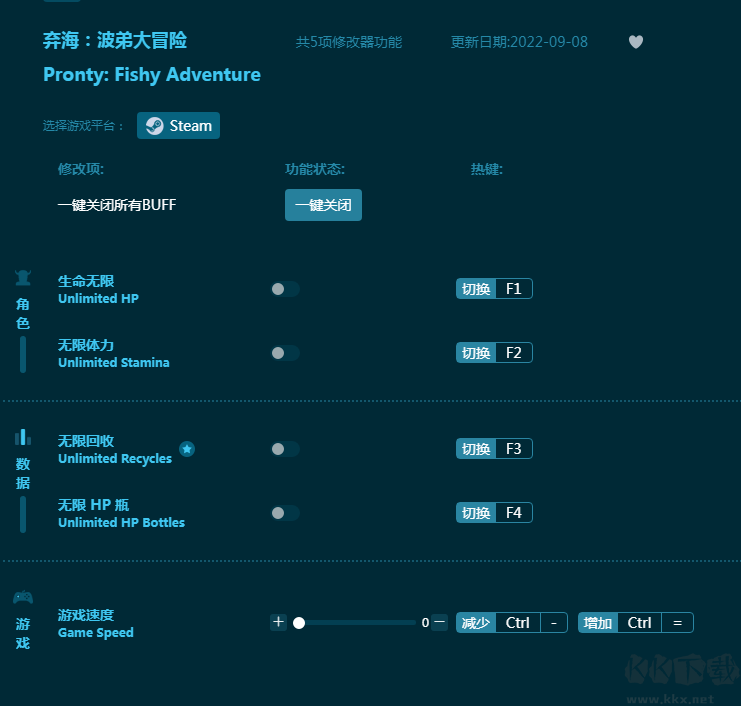Click the 热键: column header
Viewport: 741px width, 706px height.
(x=487, y=169)
